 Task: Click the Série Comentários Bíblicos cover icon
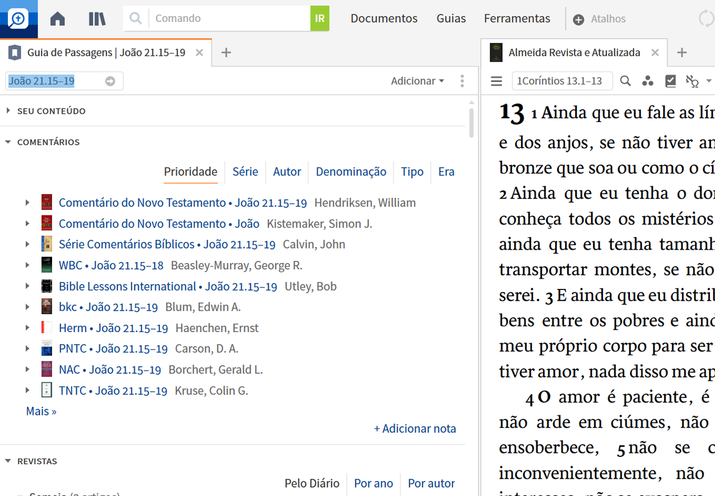tap(47, 244)
